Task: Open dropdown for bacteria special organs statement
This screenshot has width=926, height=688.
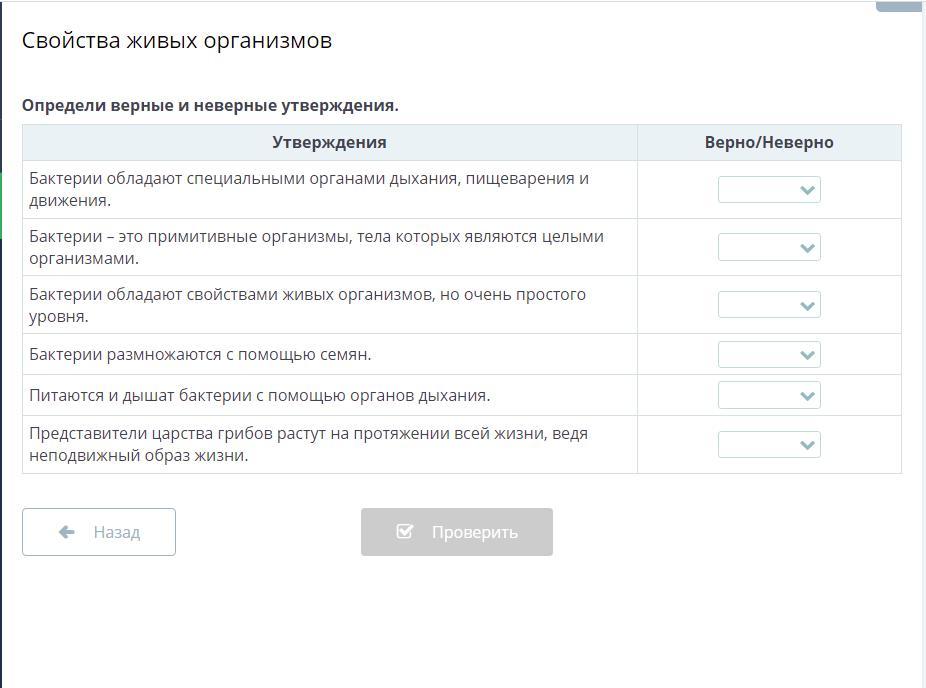Action: [x=769, y=190]
